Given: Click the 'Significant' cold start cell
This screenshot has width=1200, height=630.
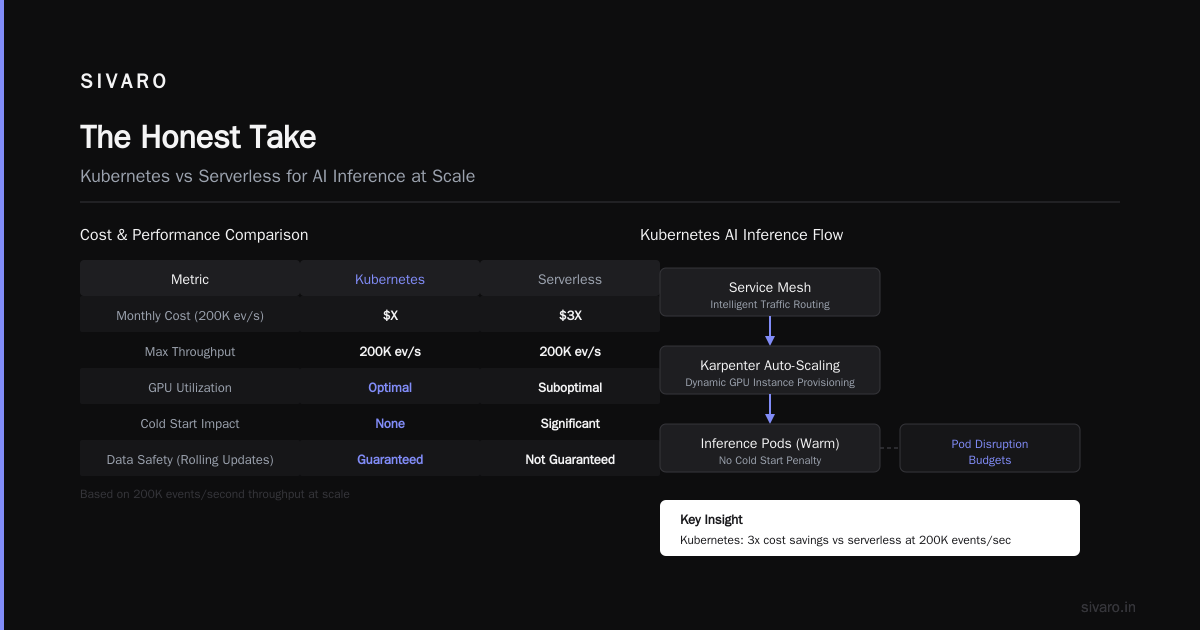Looking at the screenshot, I should pyautogui.click(x=570, y=424).
